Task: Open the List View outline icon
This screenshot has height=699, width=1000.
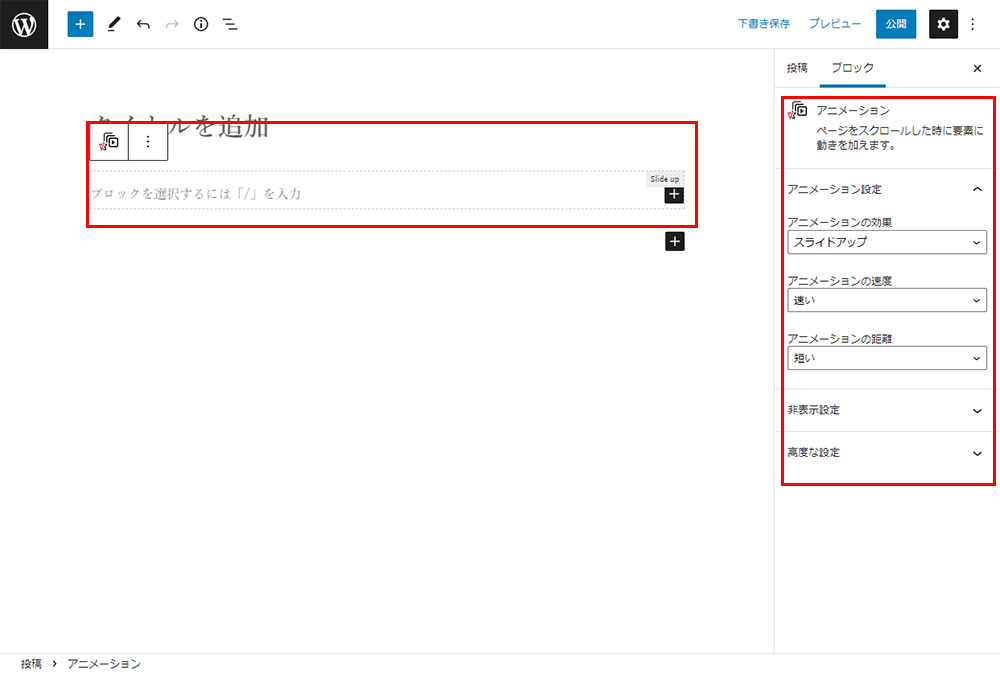Action: coord(229,24)
